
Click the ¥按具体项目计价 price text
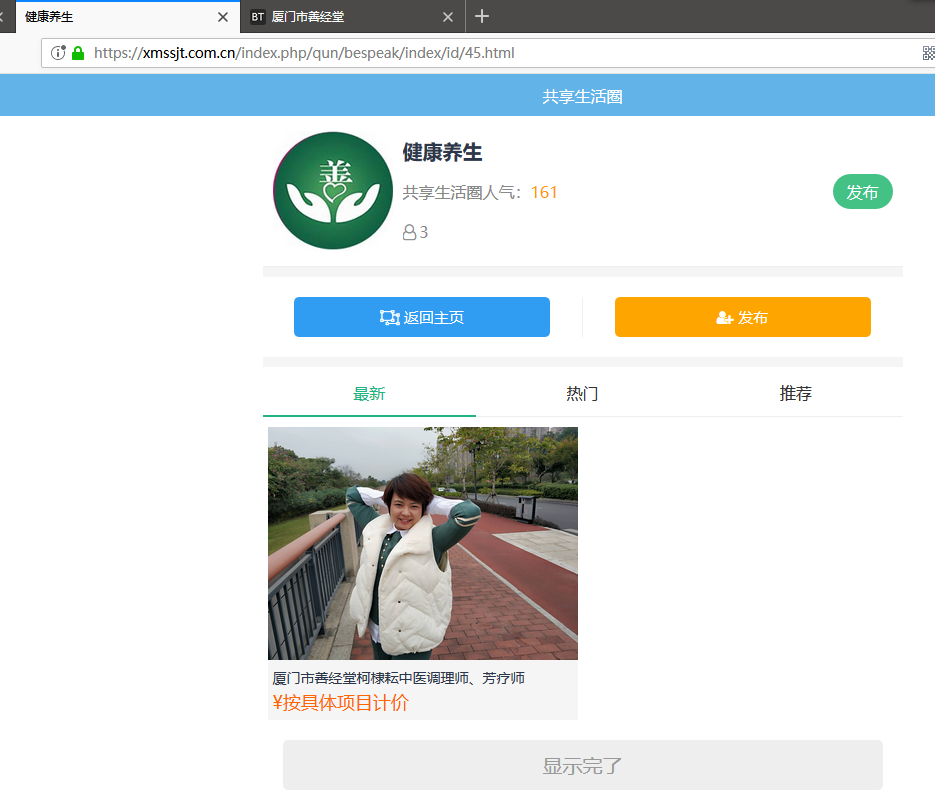pyautogui.click(x=340, y=703)
